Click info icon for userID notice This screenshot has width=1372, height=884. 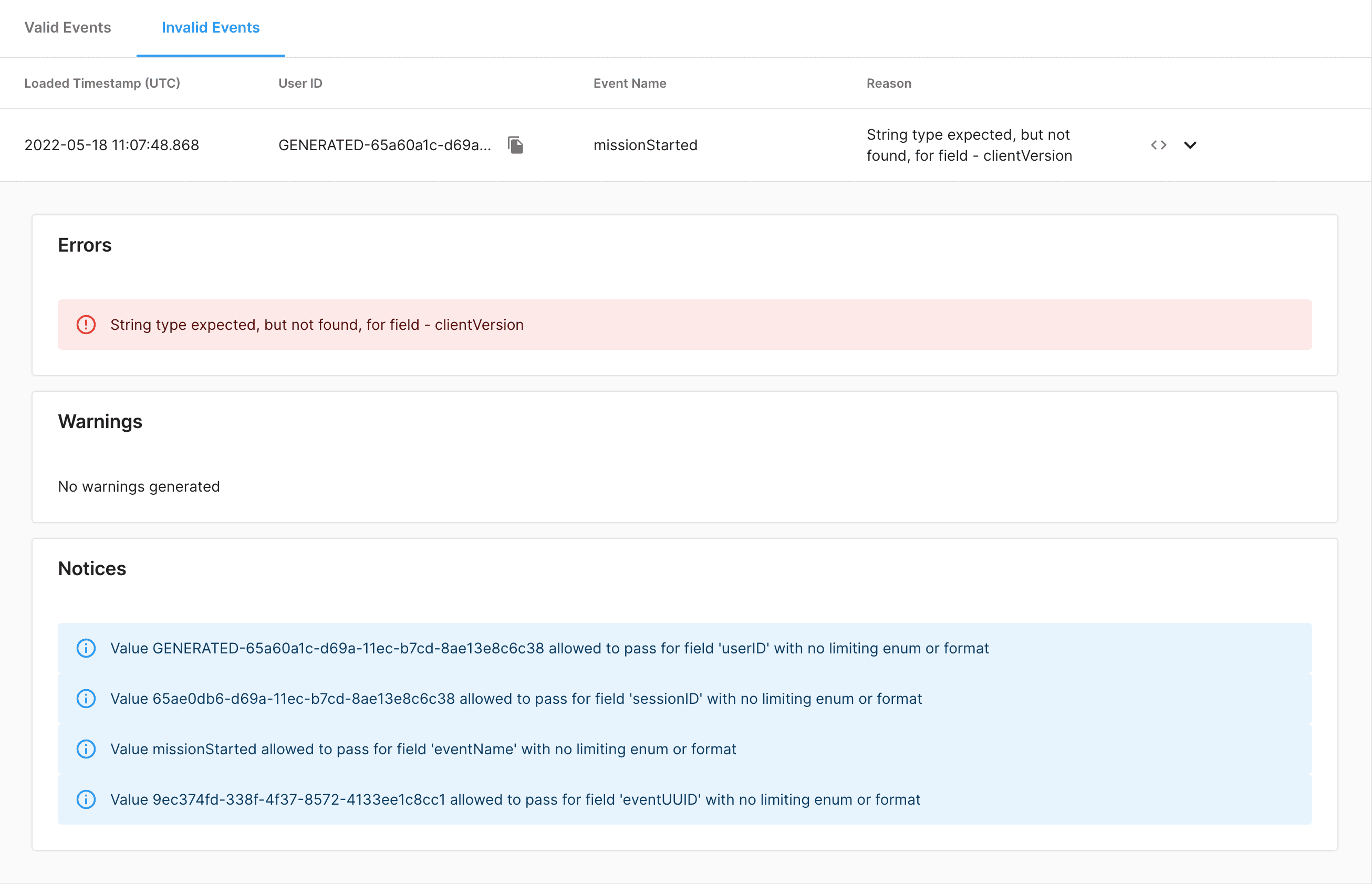[x=86, y=649]
